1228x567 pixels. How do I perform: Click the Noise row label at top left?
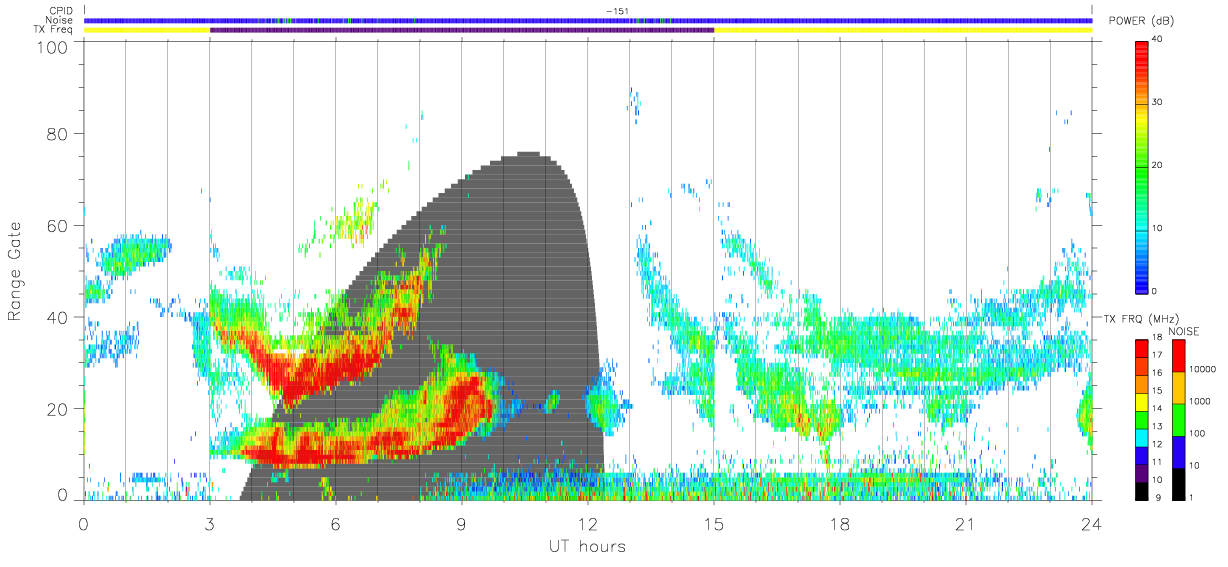60,20
